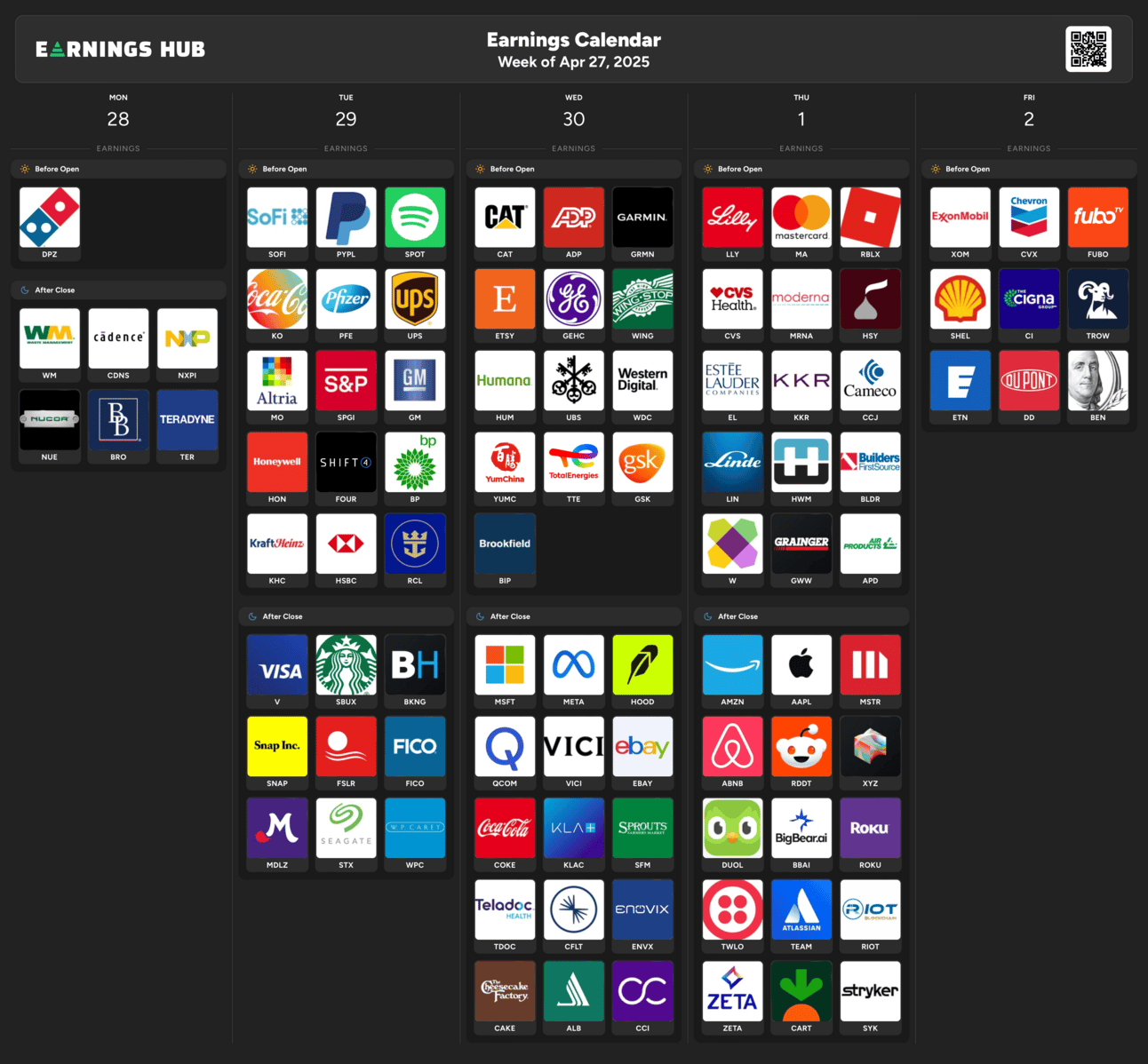This screenshot has width=1148, height=1064.
Task: Select the Waste Management WM logo
Action: (x=50, y=338)
